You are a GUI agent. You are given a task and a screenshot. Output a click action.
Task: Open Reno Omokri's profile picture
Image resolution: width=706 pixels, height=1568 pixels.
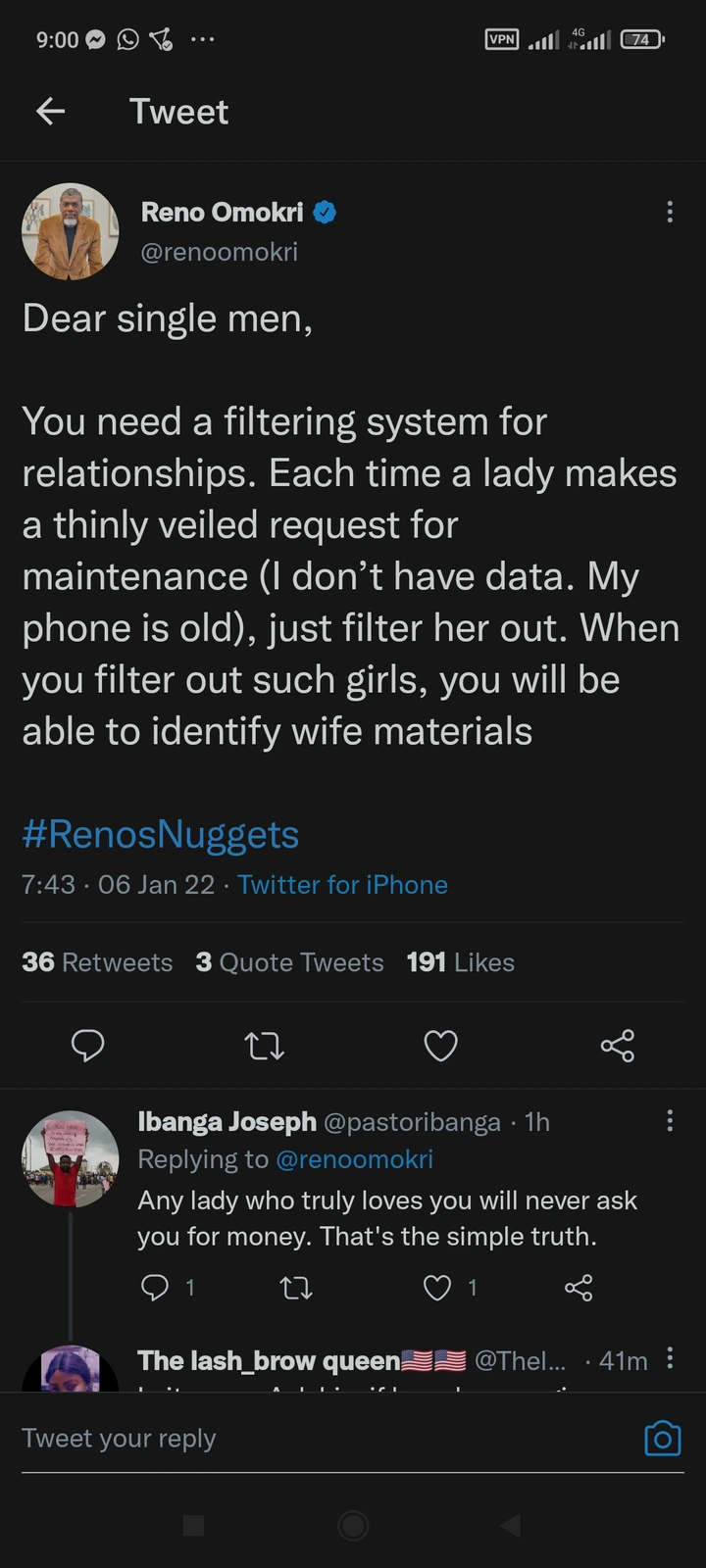point(70,232)
